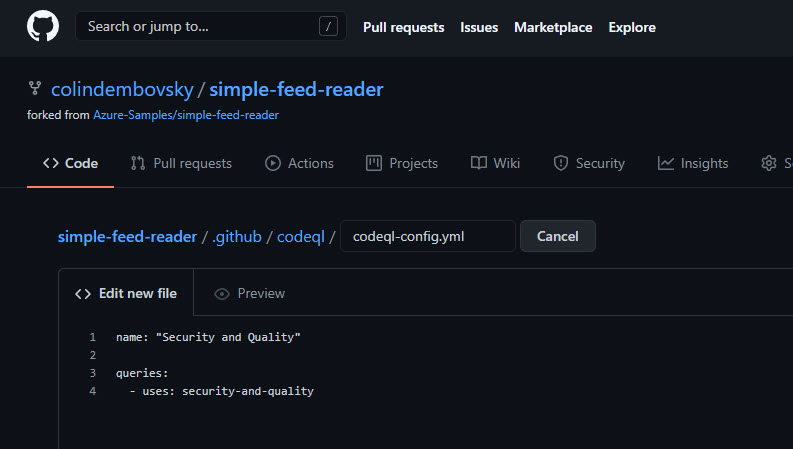Image resolution: width=793 pixels, height=449 pixels.
Task: Click the fork icon beside colindembovsky
Action: tap(34, 88)
